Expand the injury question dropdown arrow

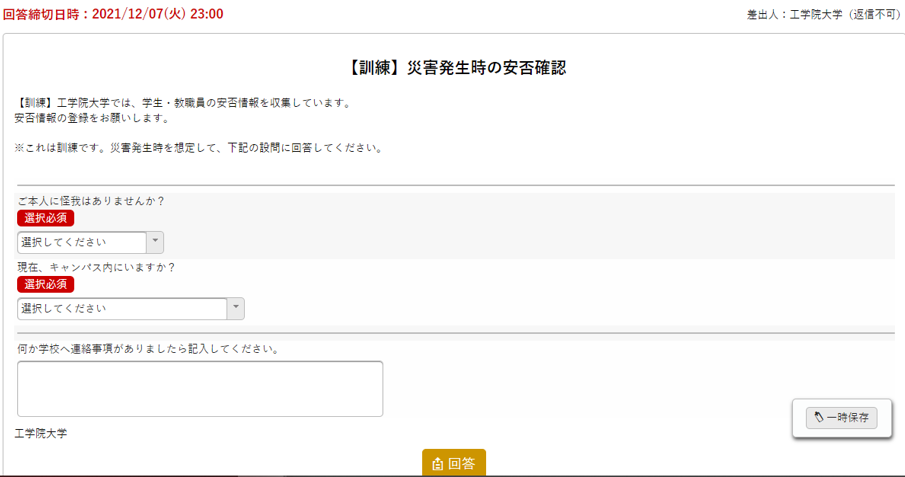tap(155, 242)
